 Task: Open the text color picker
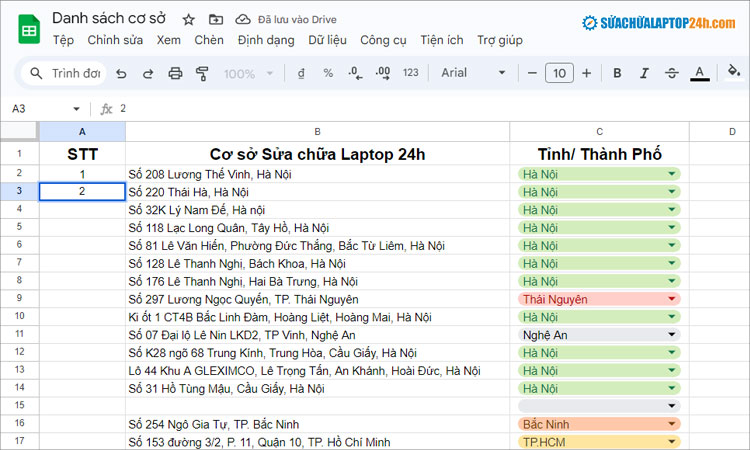click(x=700, y=73)
